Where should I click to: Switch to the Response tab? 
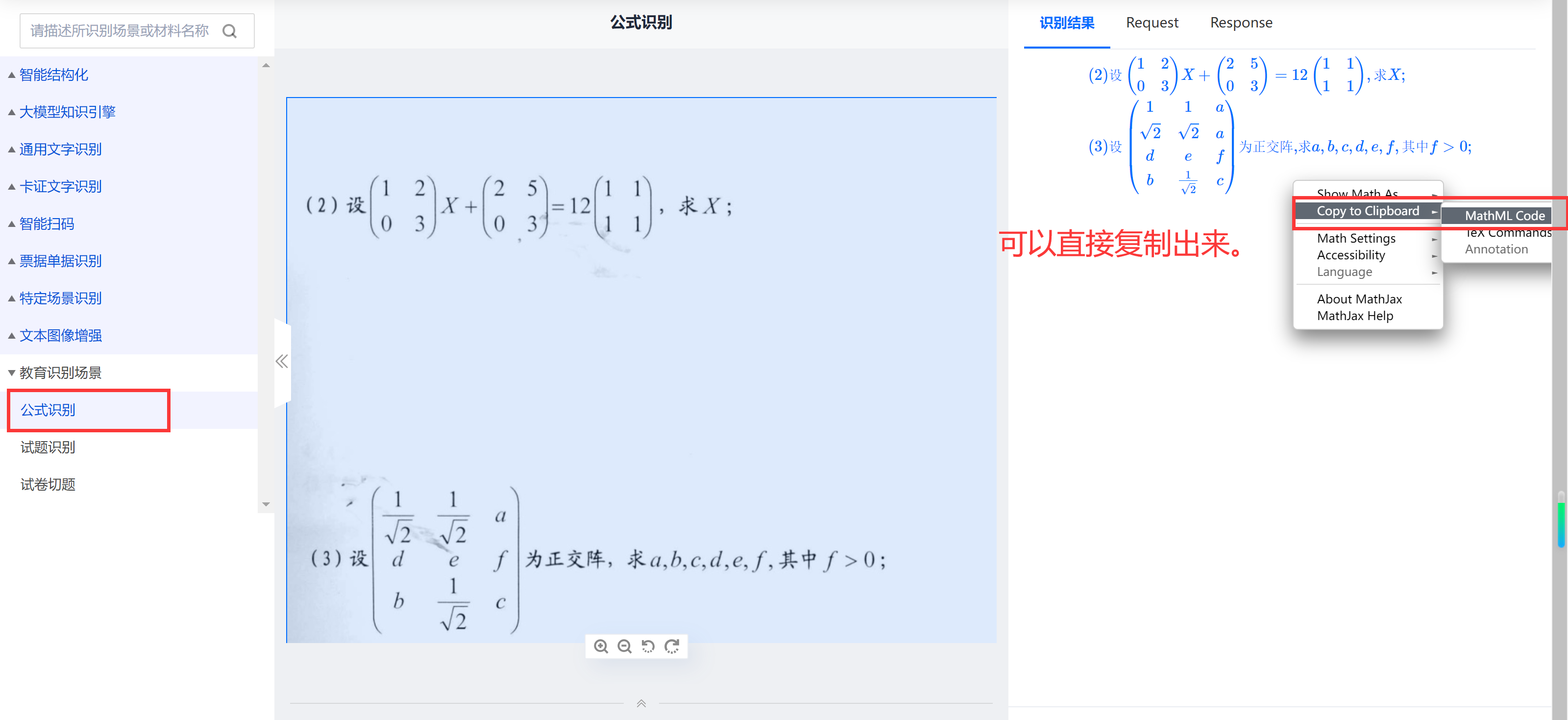pos(1241,23)
